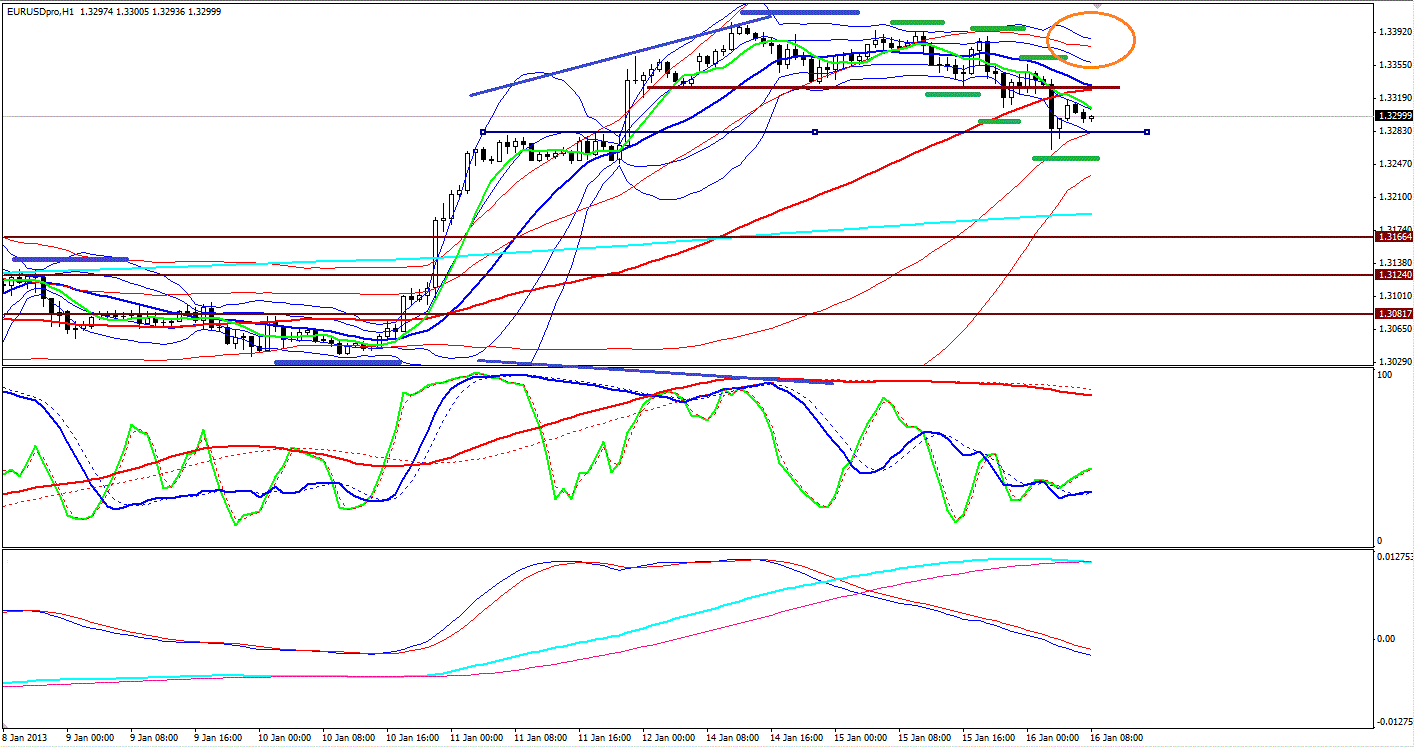Select middle handle of blue horizontal line
Screen dimensions: 1415x747
815,132
